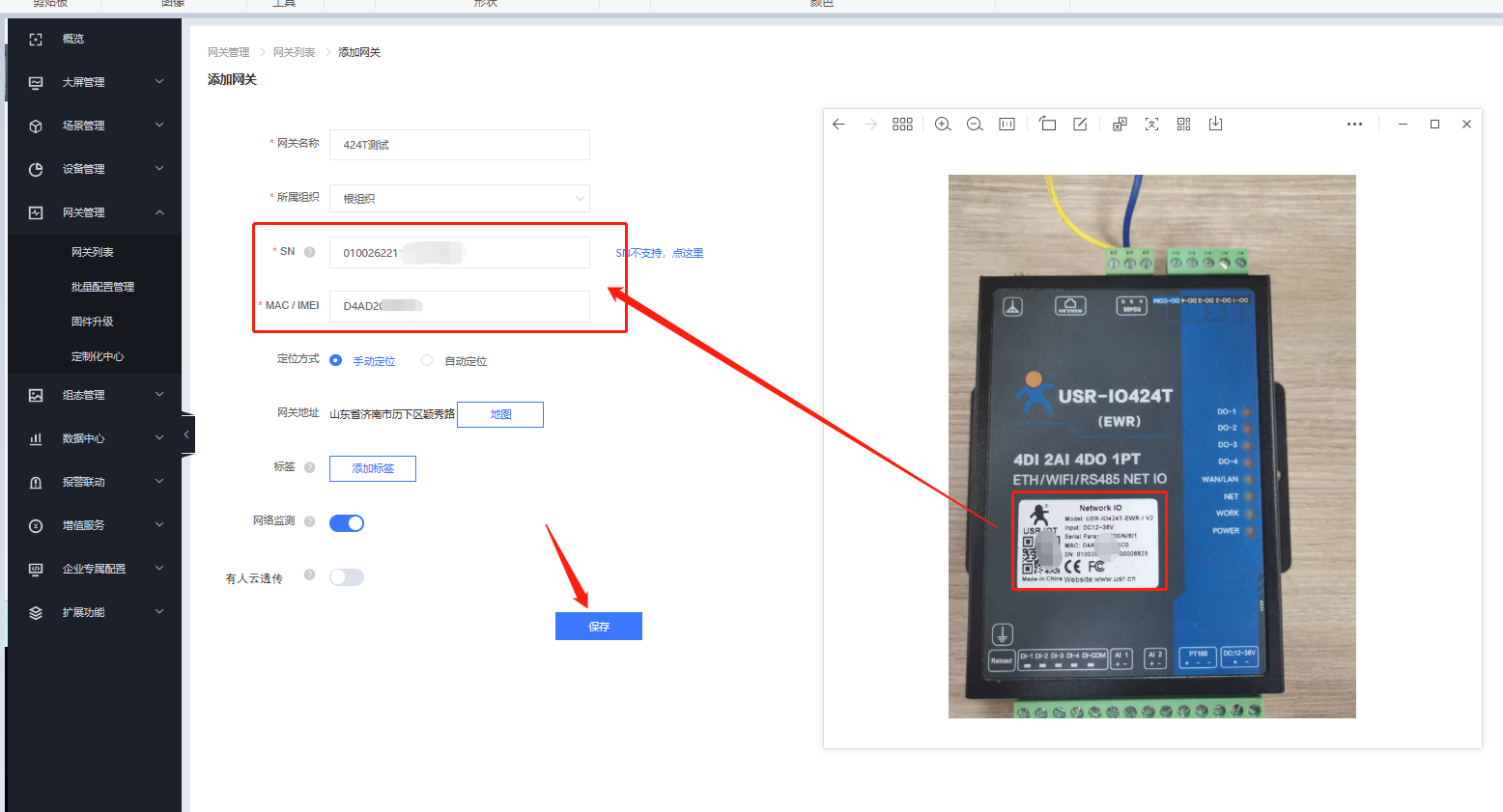Rotate the photo in image viewer
Image resolution: width=1503 pixels, height=812 pixels.
[1048, 125]
